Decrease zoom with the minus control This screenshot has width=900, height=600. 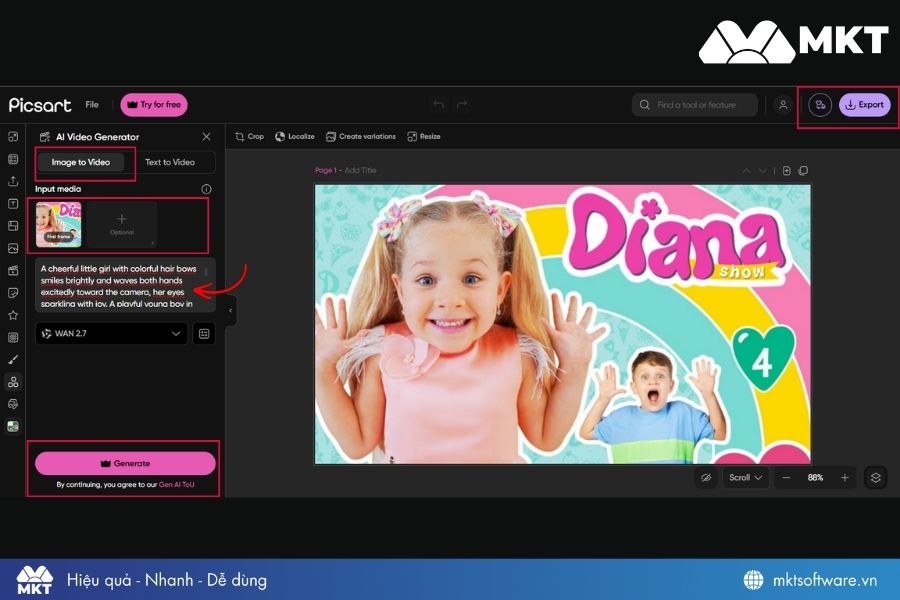(x=786, y=477)
